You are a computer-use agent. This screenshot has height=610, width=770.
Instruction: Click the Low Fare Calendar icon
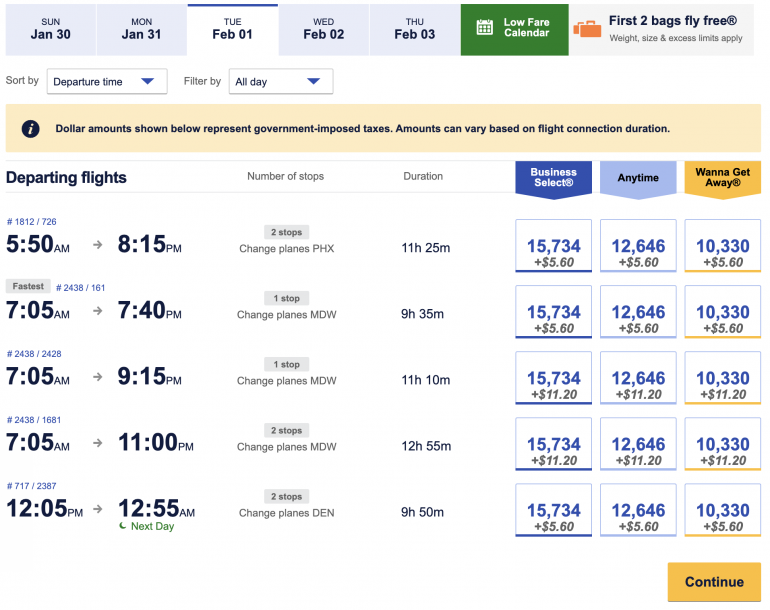click(485, 28)
